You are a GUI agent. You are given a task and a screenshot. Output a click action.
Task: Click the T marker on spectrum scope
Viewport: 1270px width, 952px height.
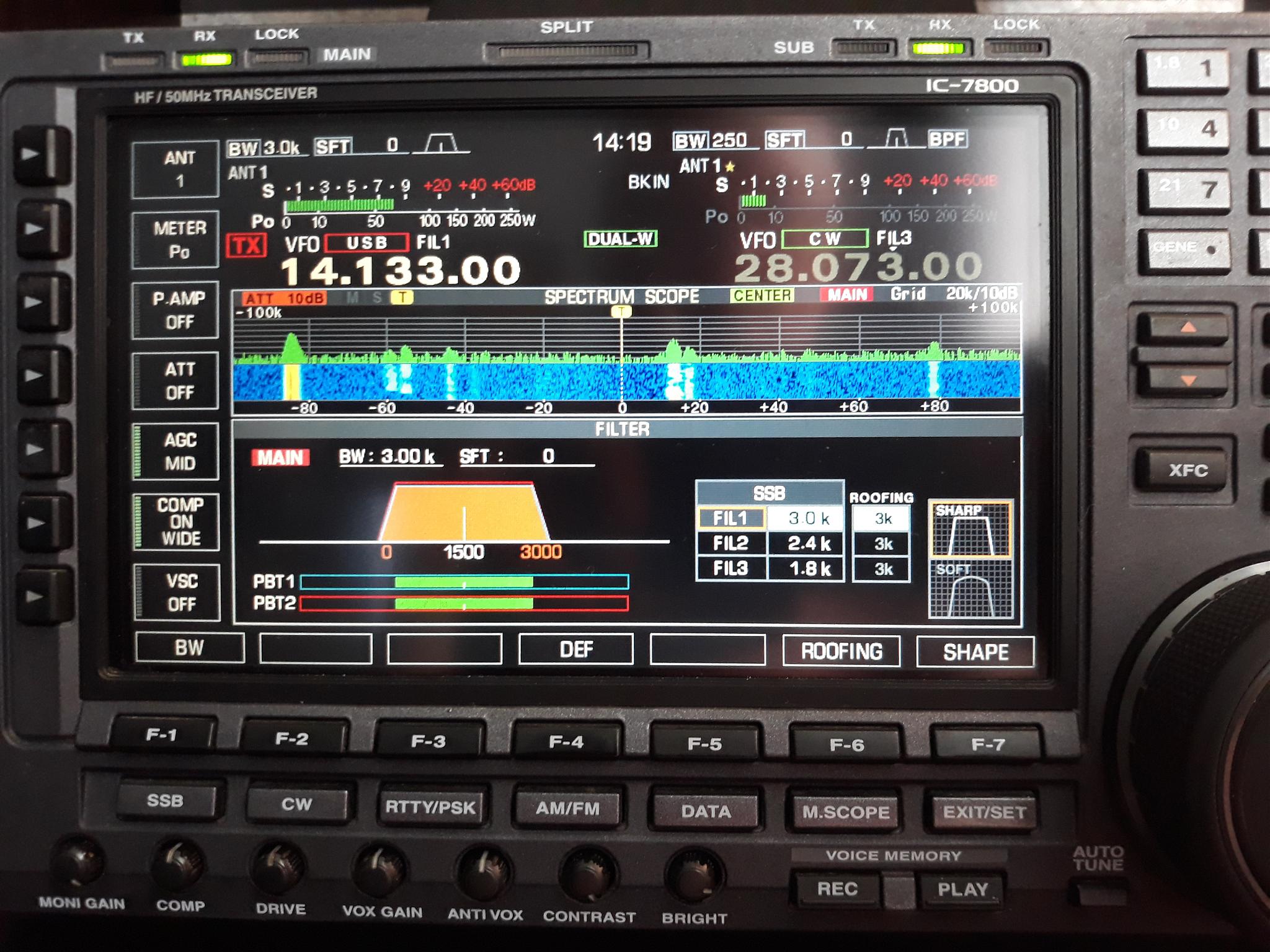click(621, 311)
